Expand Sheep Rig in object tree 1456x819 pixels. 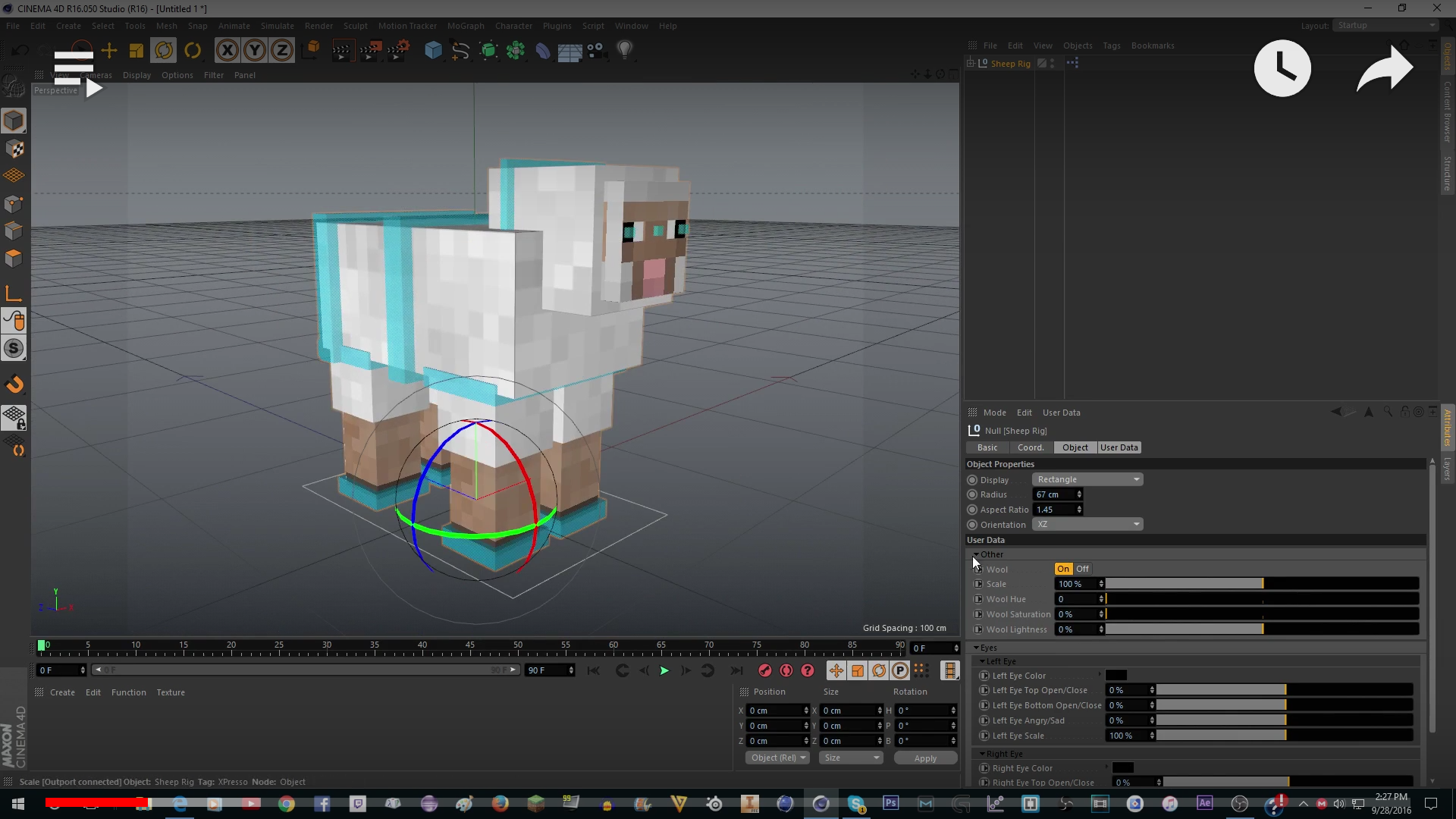970,64
